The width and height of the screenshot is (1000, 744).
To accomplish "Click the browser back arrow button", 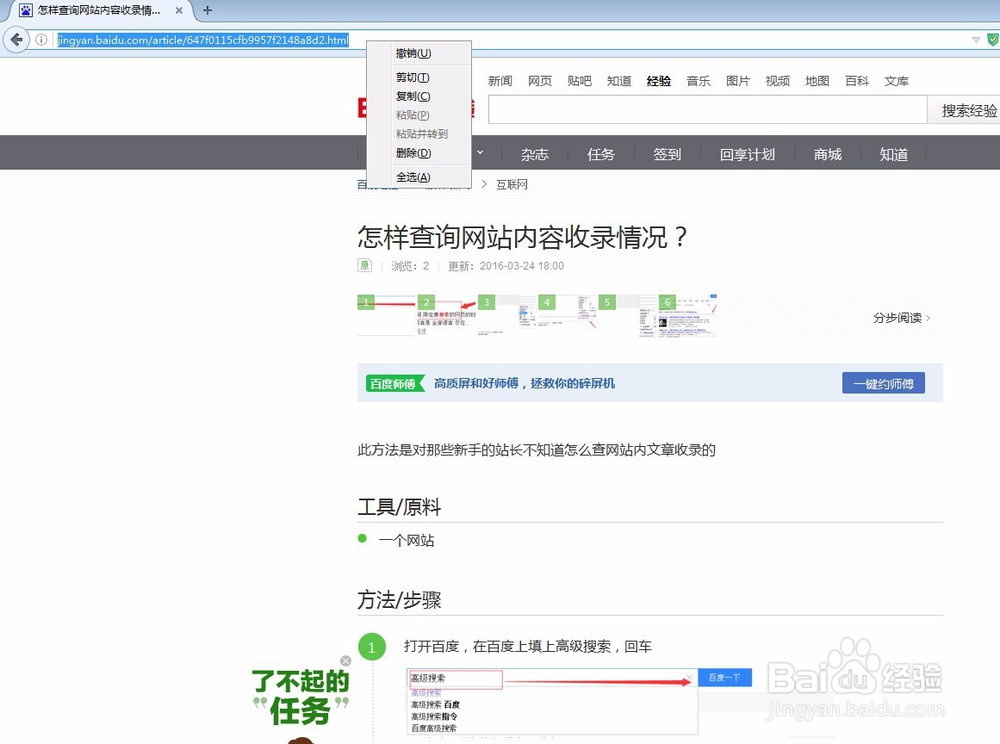I will [16, 40].
